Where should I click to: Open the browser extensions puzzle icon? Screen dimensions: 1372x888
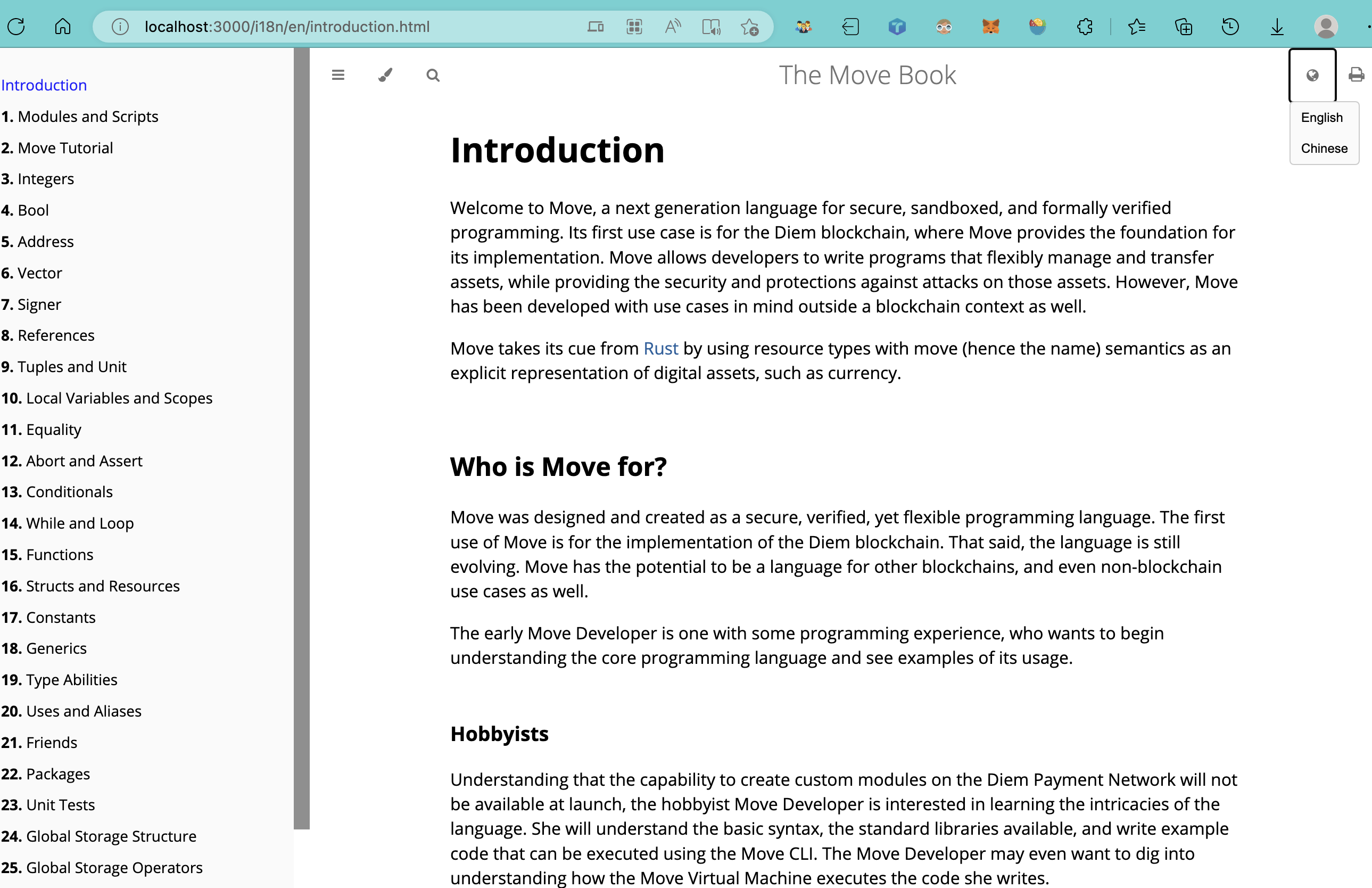pyautogui.click(x=1084, y=27)
